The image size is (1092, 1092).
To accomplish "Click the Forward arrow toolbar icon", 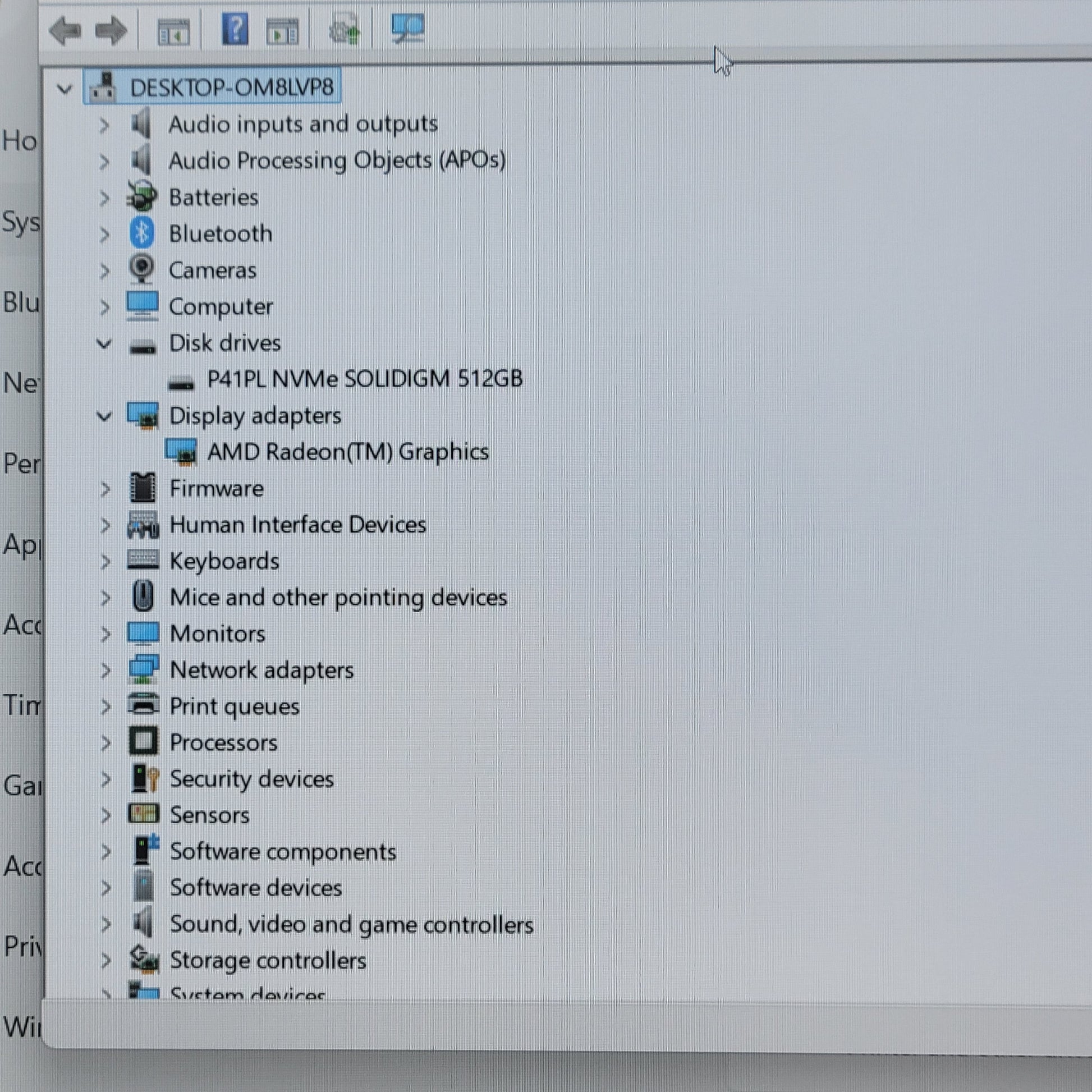I will [111, 30].
